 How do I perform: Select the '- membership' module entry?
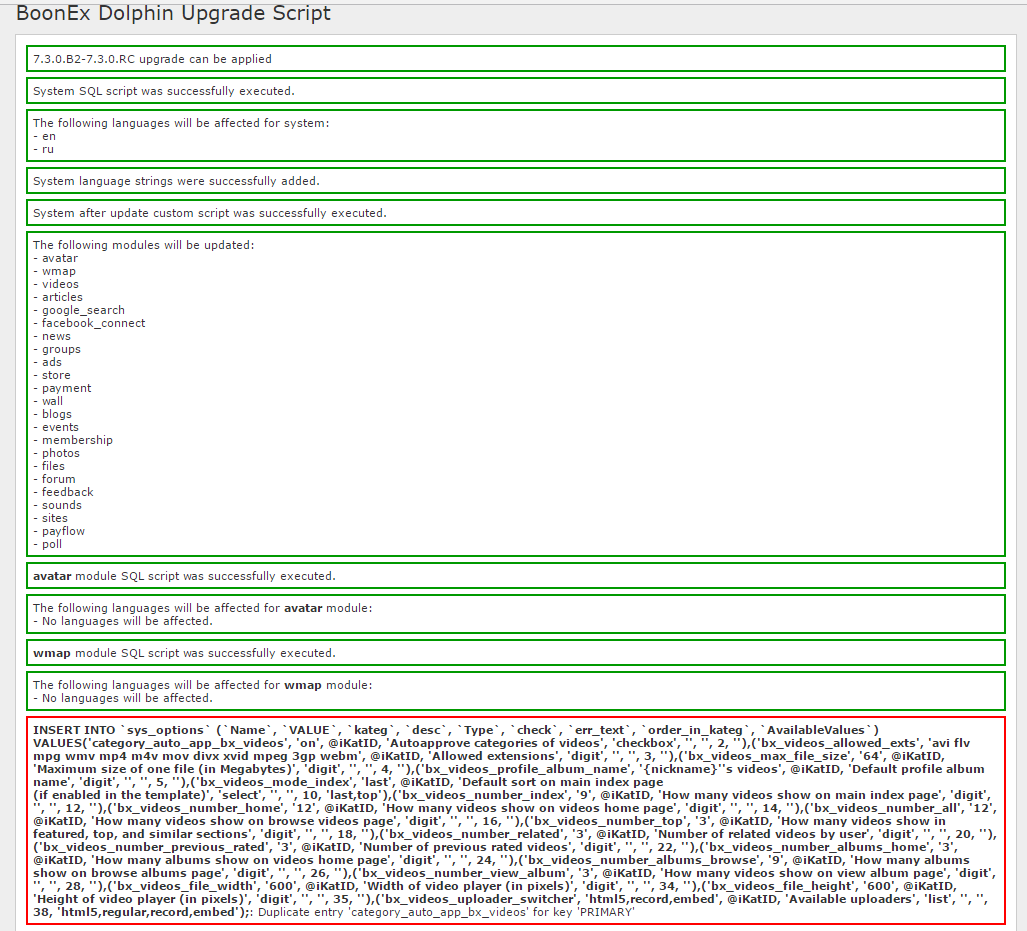73,440
